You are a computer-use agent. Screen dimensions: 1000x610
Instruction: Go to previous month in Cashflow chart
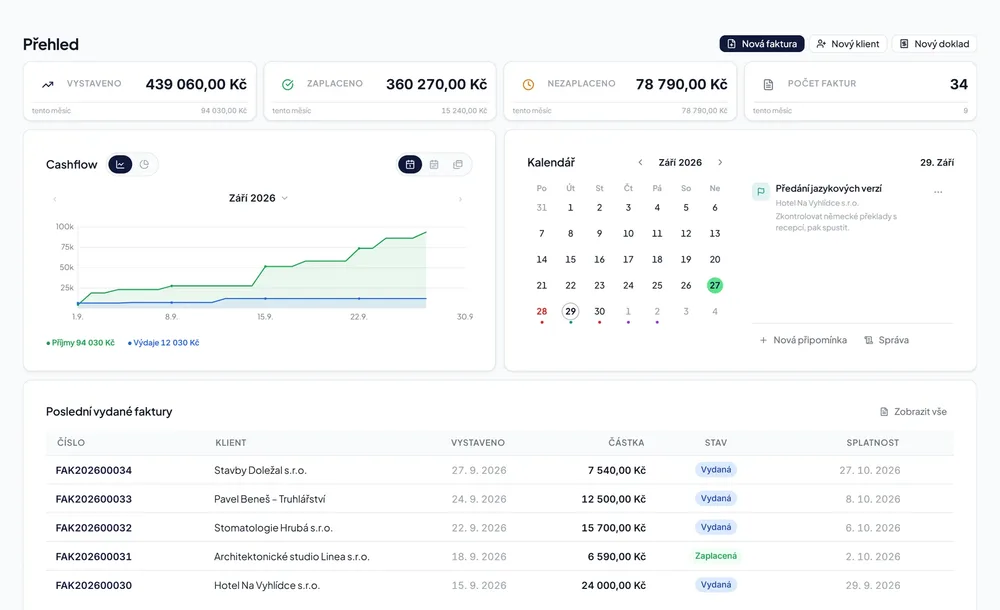click(55, 199)
